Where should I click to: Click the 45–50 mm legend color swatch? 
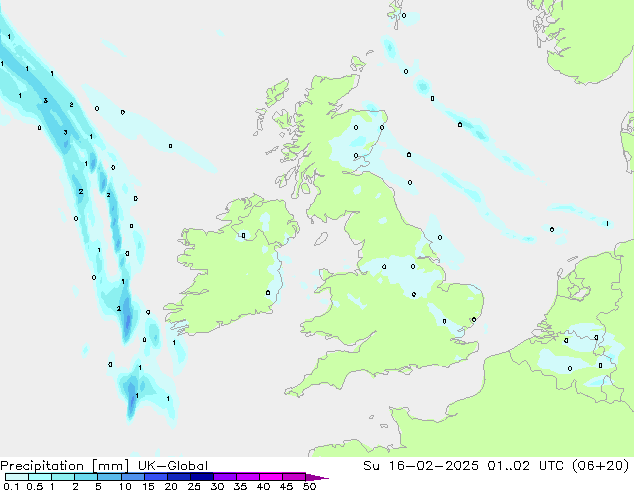[294, 477]
